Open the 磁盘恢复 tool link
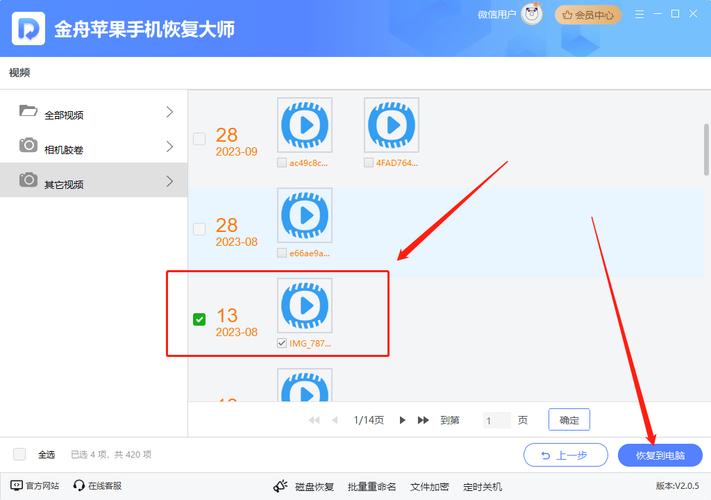Image resolution: width=711 pixels, height=500 pixels. tap(314, 486)
